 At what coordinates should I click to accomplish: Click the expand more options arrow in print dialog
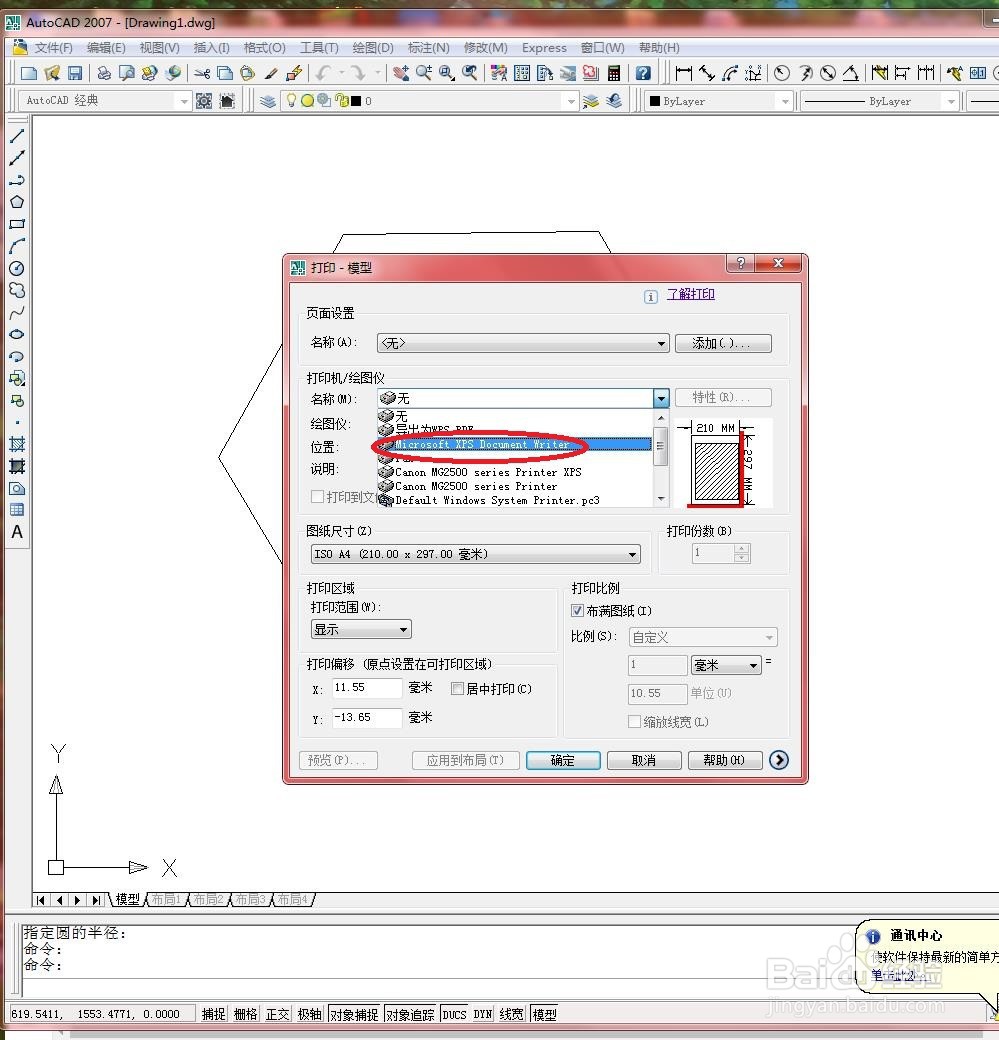click(x=779, y=759)
